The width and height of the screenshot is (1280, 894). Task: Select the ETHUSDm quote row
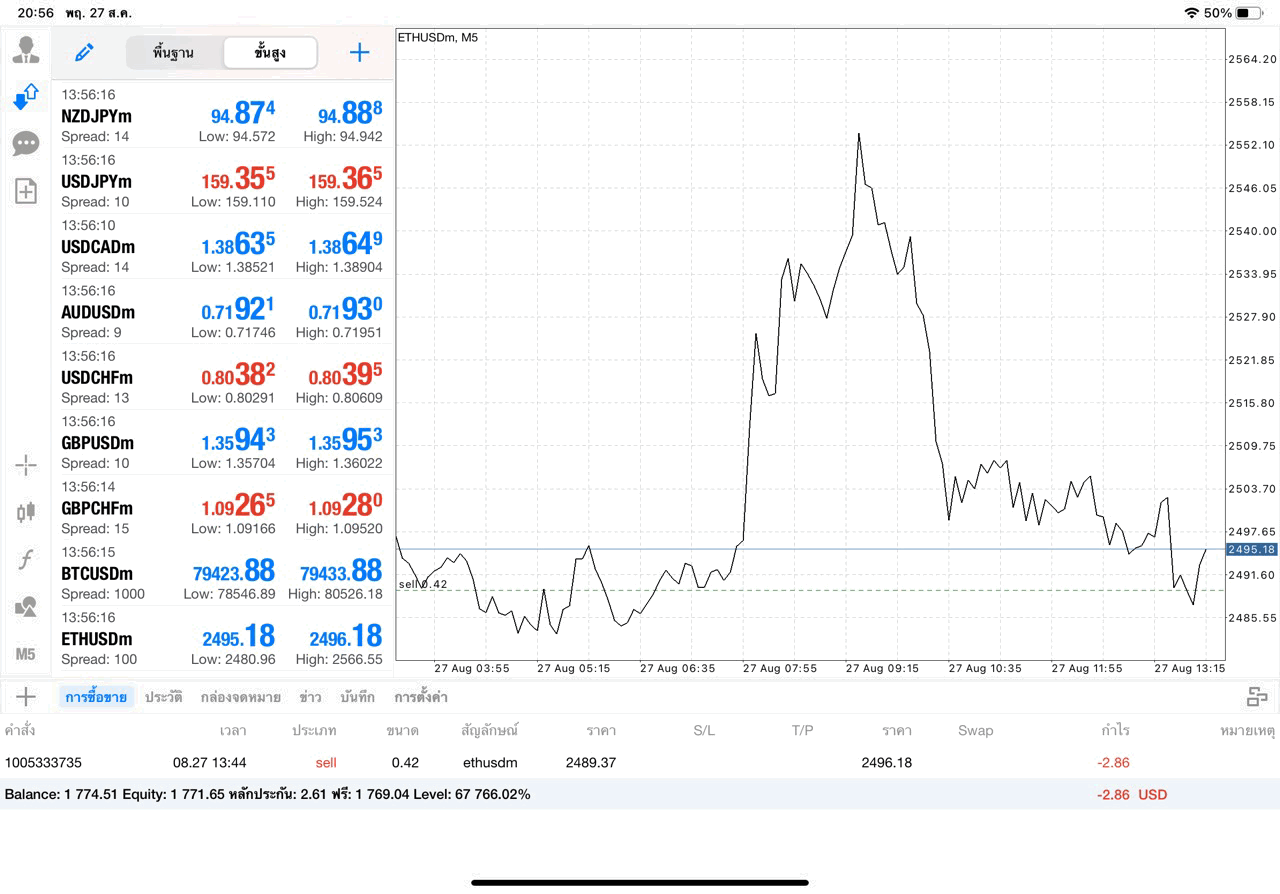(x=222, y=639)
